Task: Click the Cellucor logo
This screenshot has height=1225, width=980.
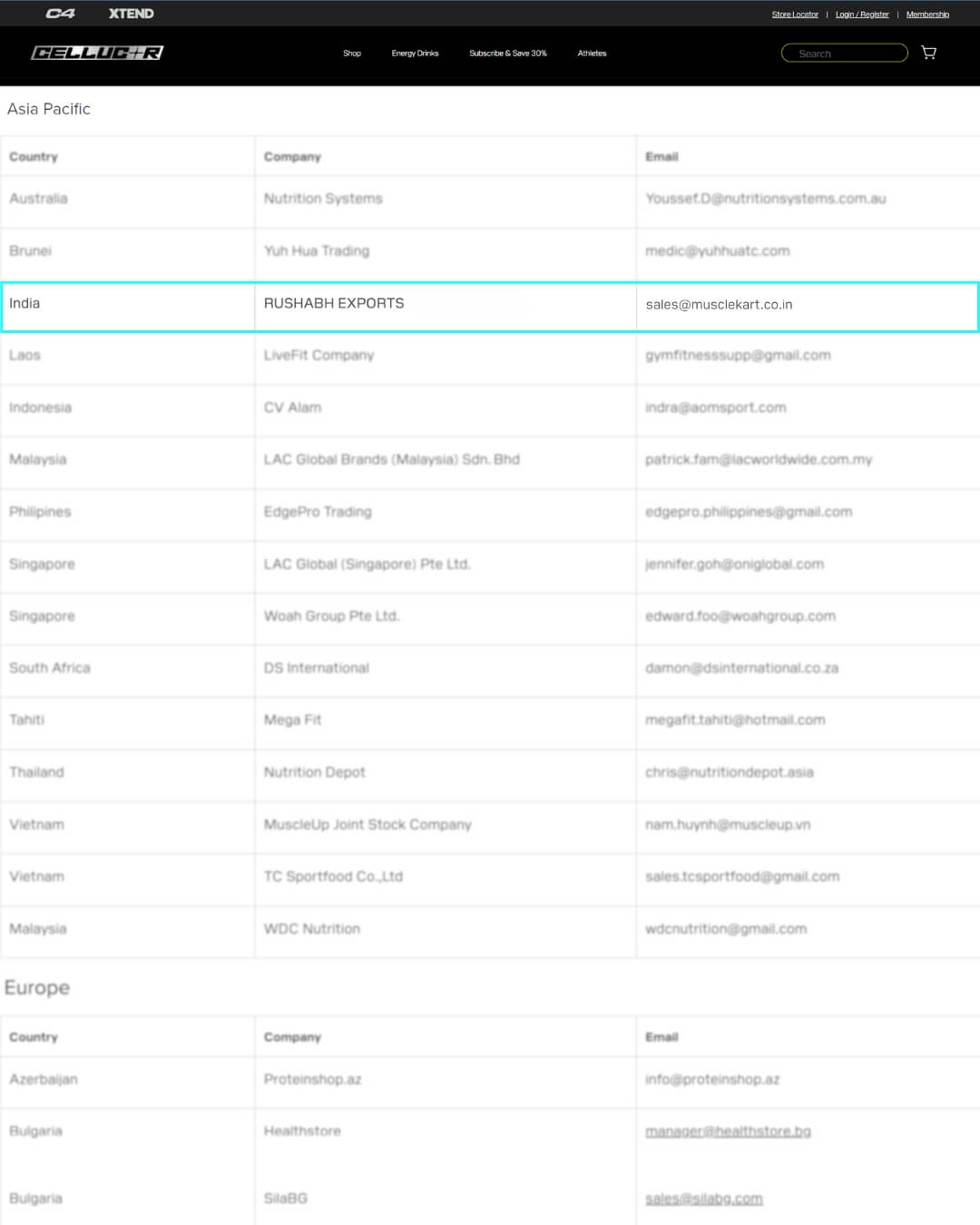Action: [x=97, y=53]
